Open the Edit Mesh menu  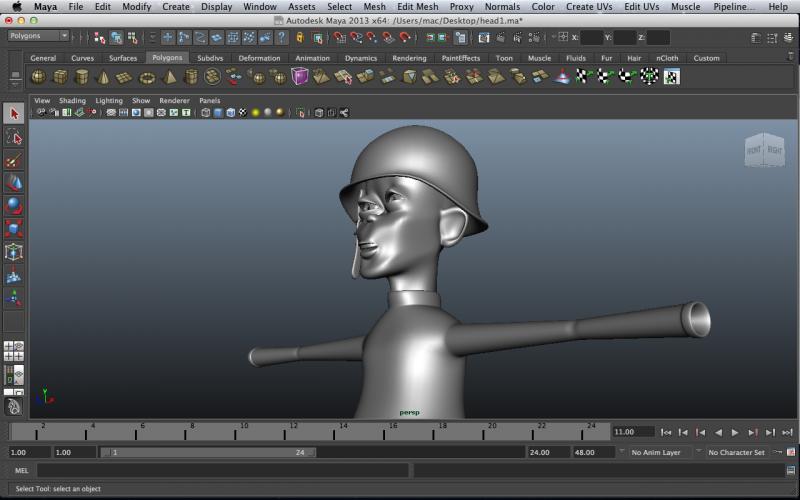point(417,6)
